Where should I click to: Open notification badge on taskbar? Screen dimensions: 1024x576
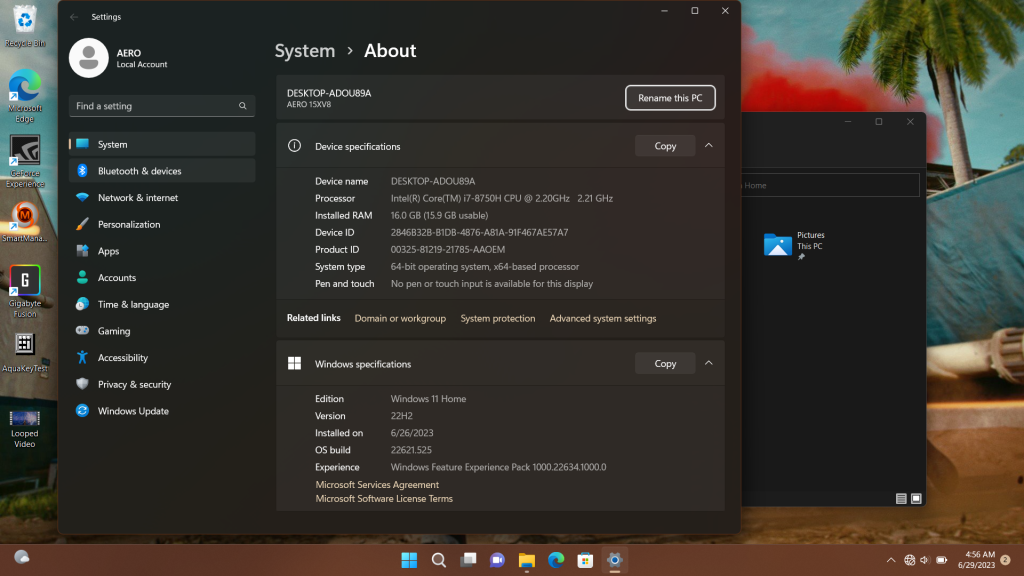(1006, 560)
